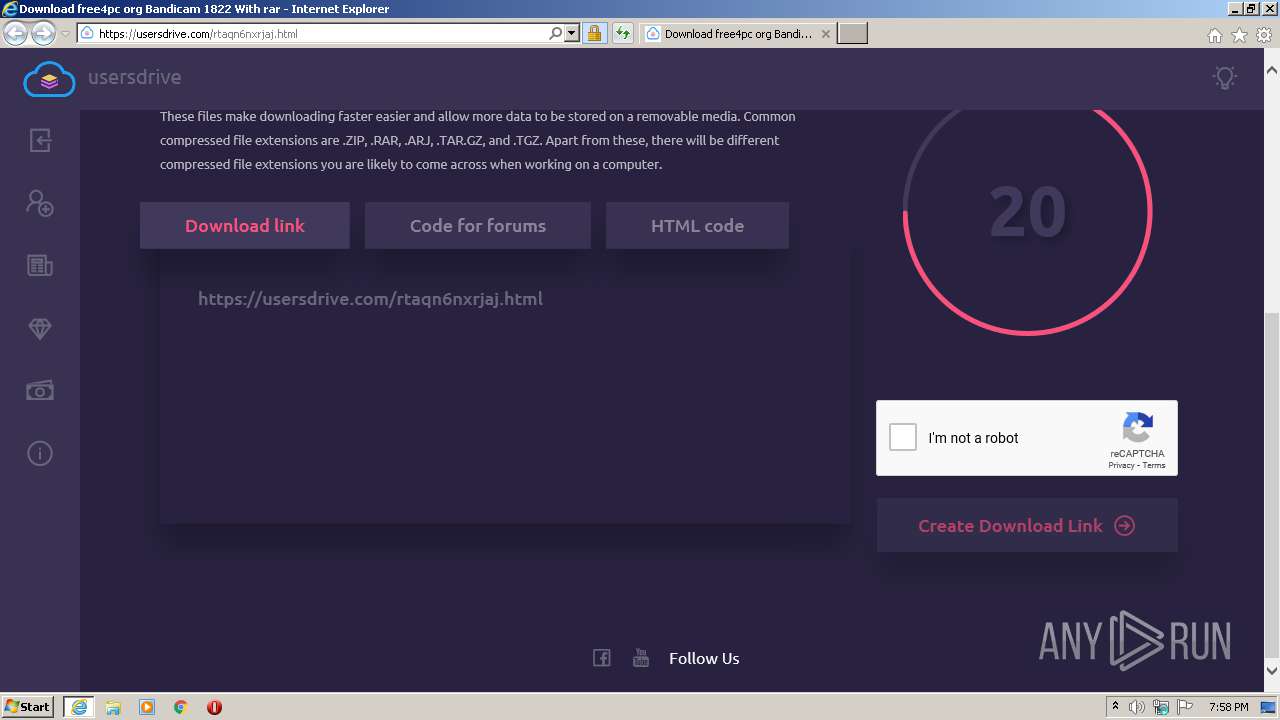
Task: Switch to the Download free4pc browser tab
Action: (737, 33)
